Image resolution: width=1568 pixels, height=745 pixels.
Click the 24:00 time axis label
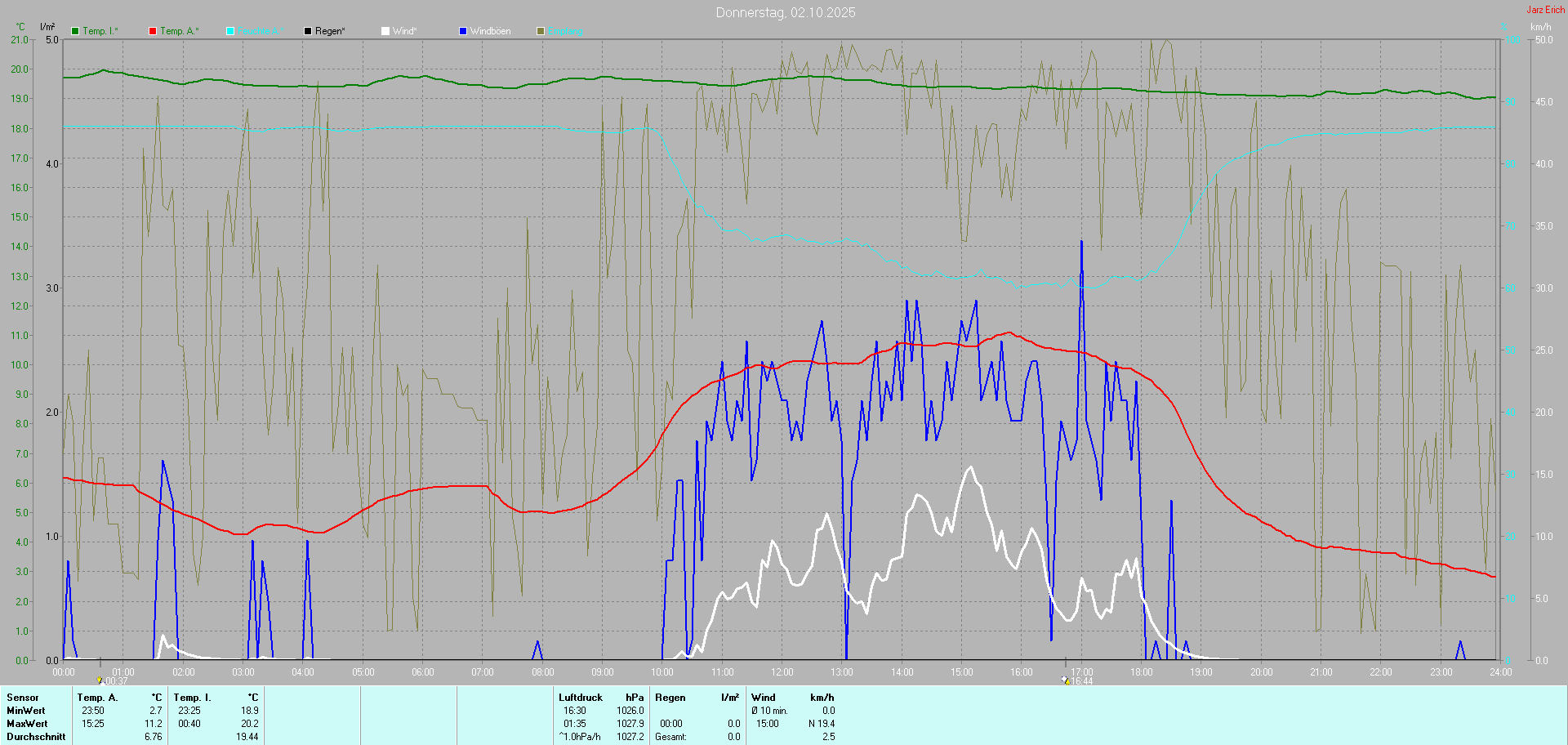click(1500, 672)
